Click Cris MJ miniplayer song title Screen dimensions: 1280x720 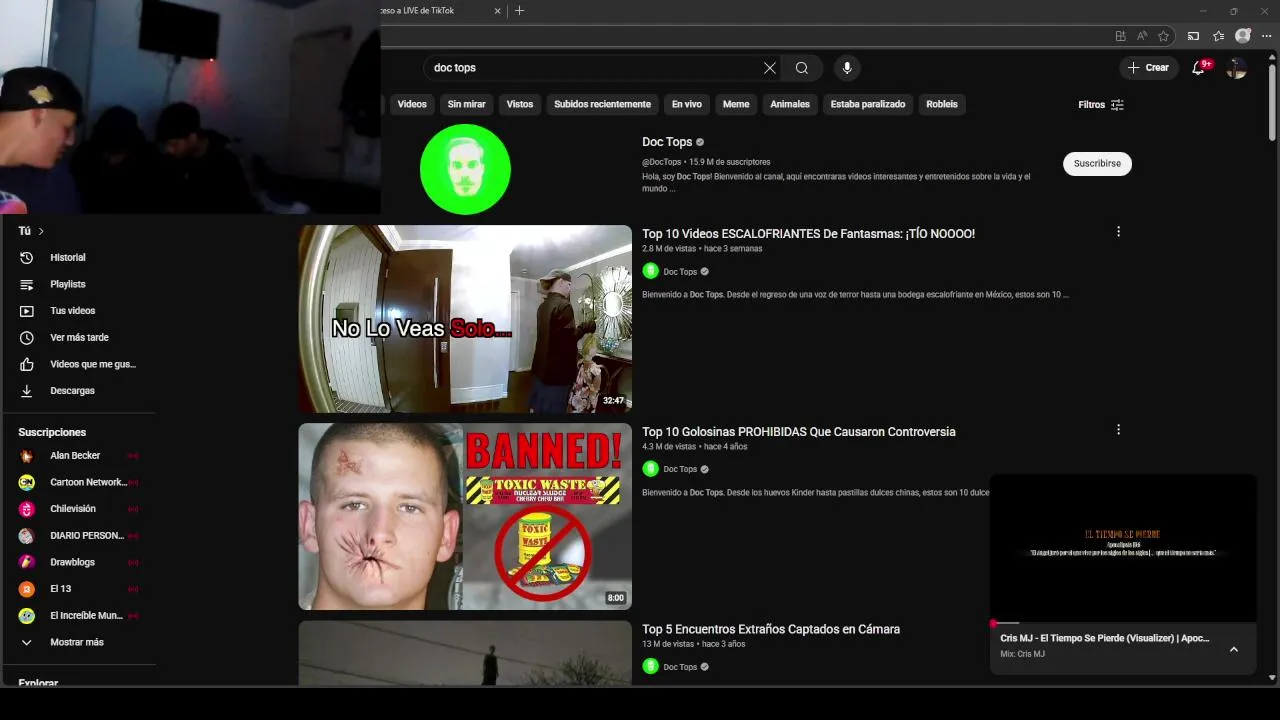coord(1104,638)
